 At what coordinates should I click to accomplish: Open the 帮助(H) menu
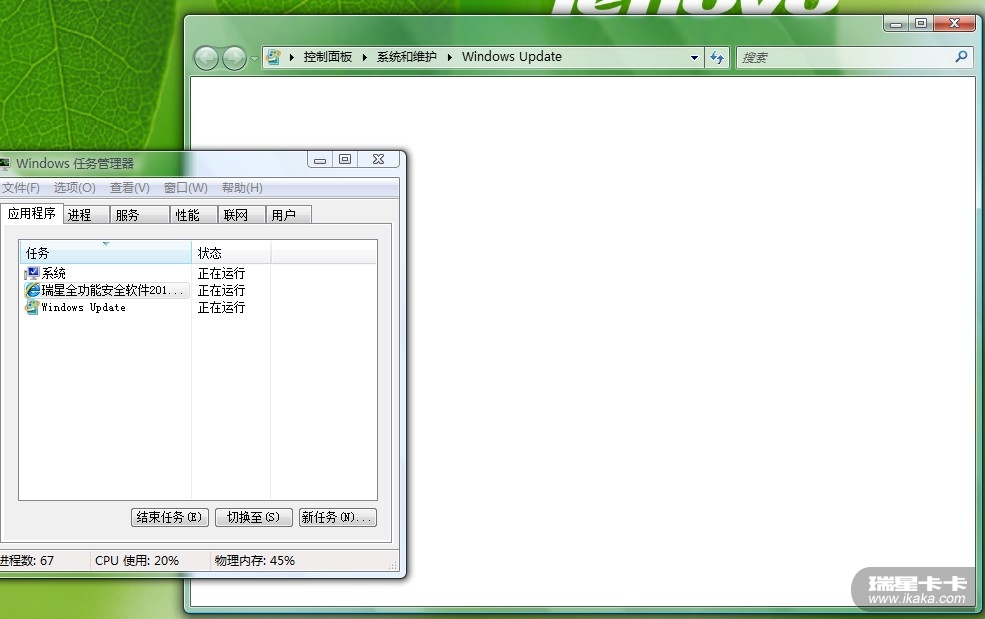(x=242, y=188)
